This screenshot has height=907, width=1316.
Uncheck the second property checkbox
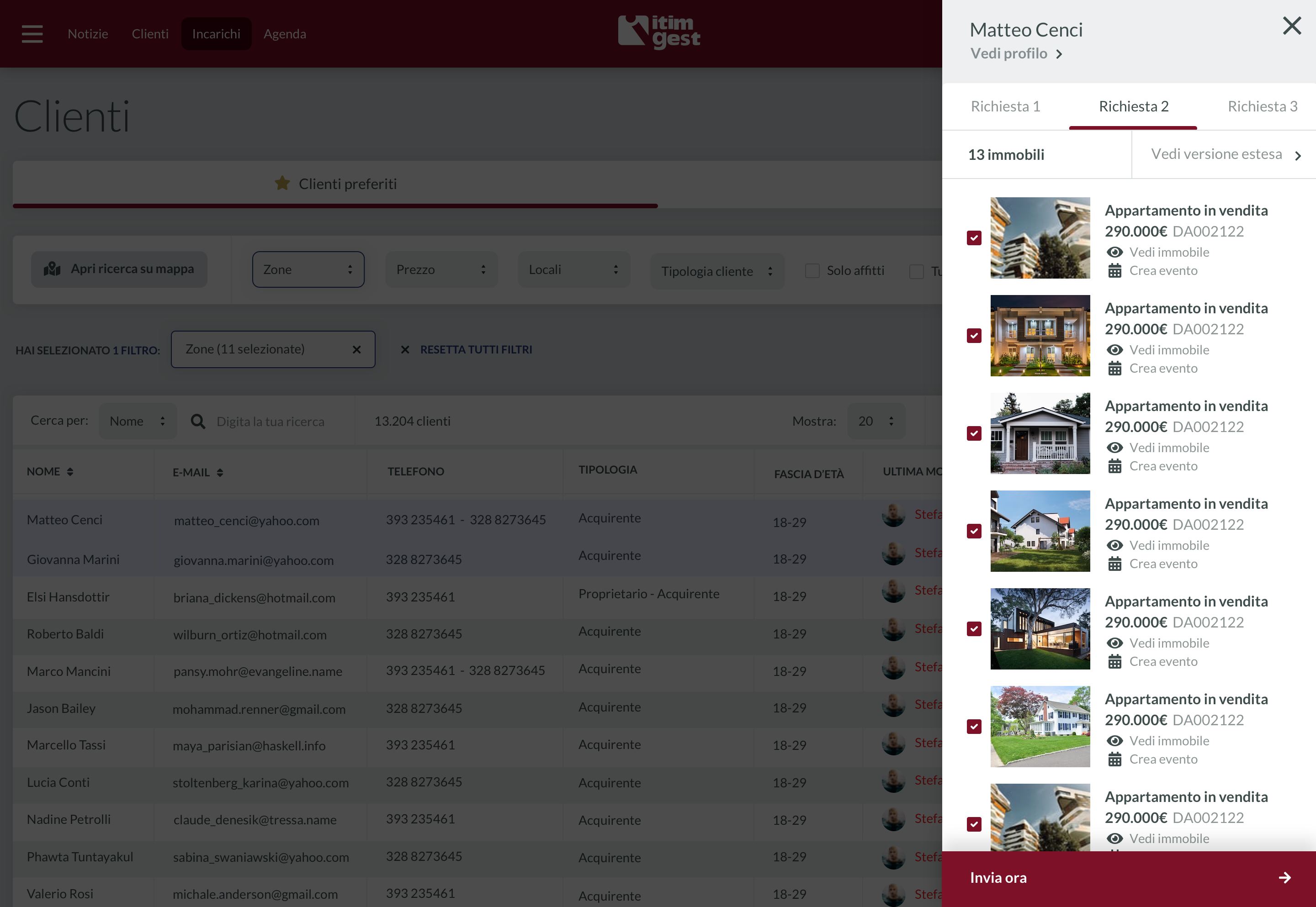click(x=974, y=336)
